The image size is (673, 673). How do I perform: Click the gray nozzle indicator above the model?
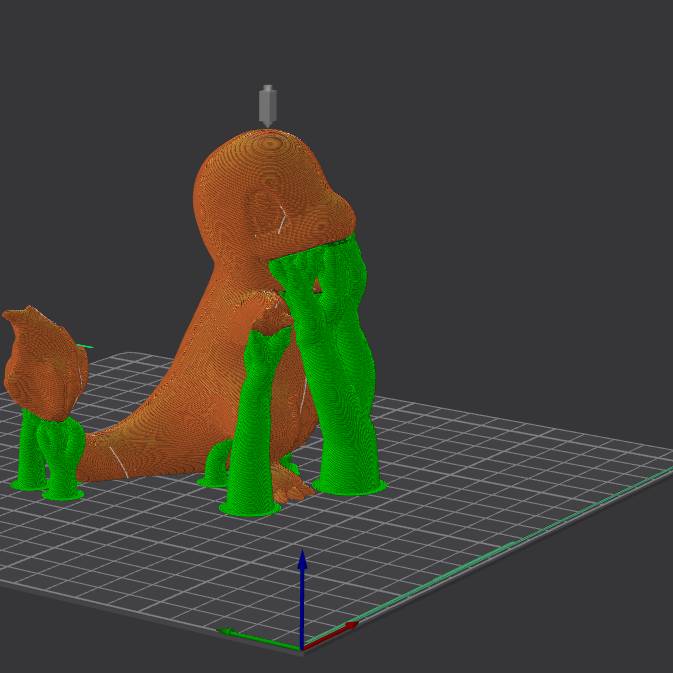point(267,106)
